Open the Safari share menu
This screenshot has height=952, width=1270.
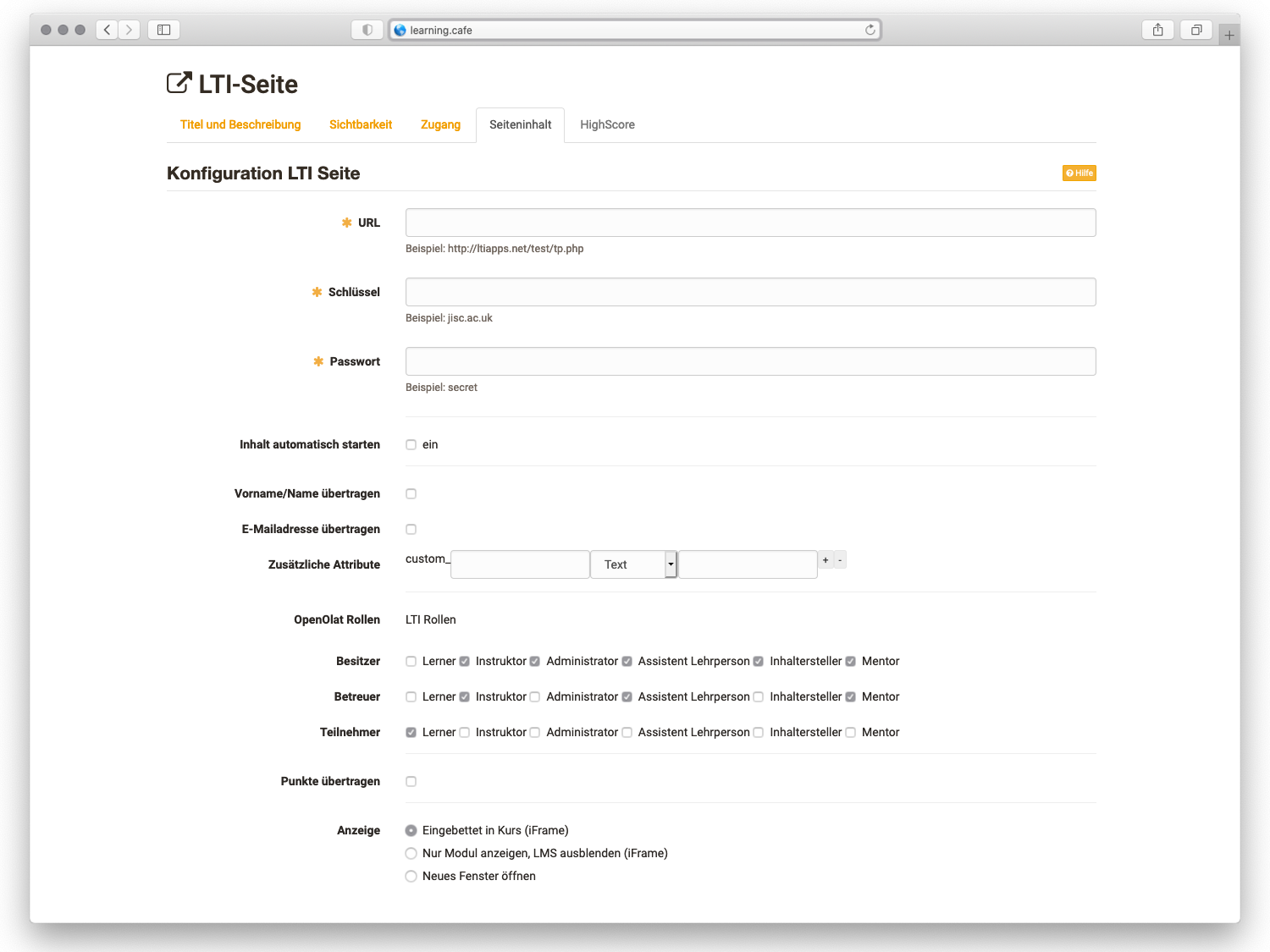[1157, 30]
